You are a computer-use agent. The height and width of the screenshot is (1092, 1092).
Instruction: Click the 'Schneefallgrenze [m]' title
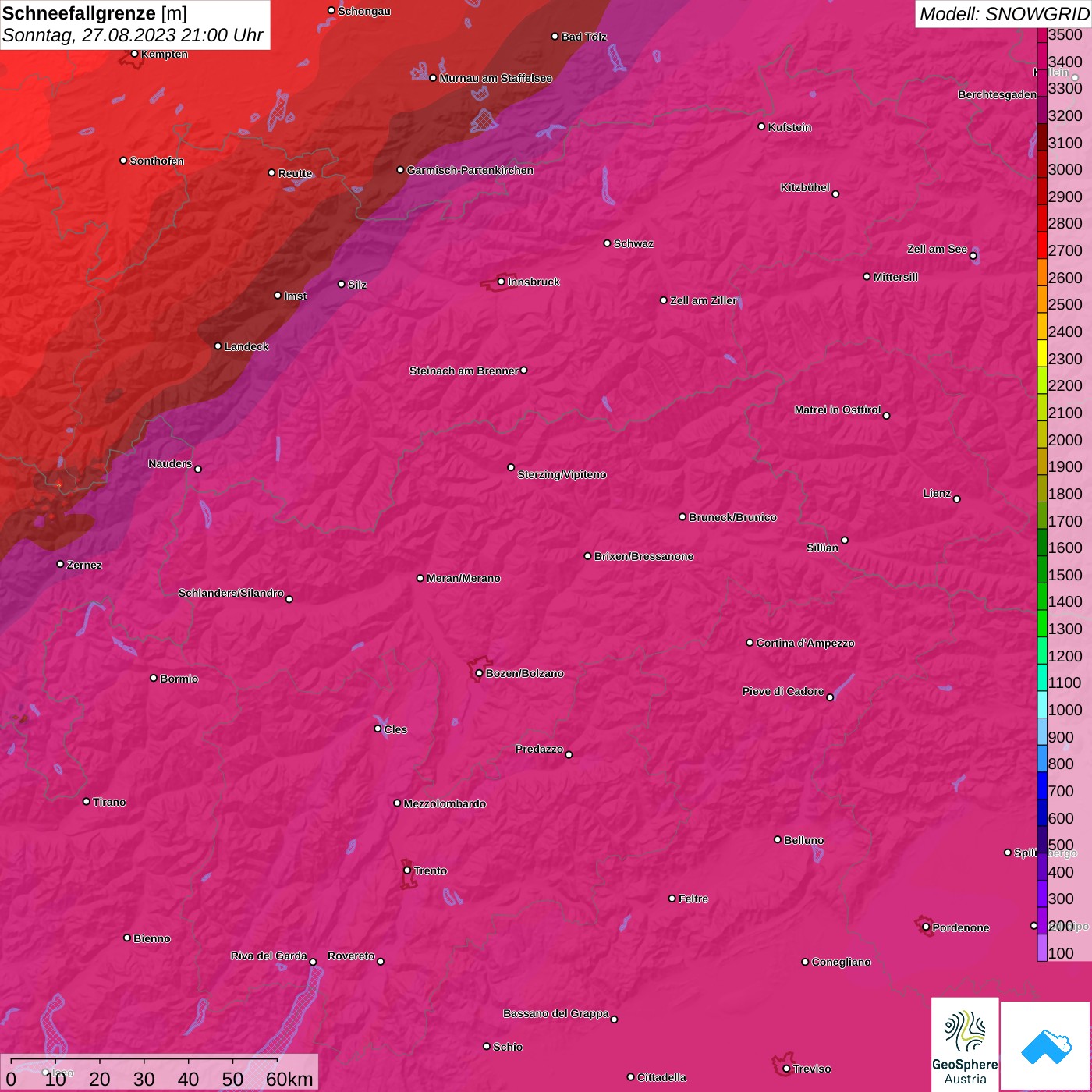point(94,14)
